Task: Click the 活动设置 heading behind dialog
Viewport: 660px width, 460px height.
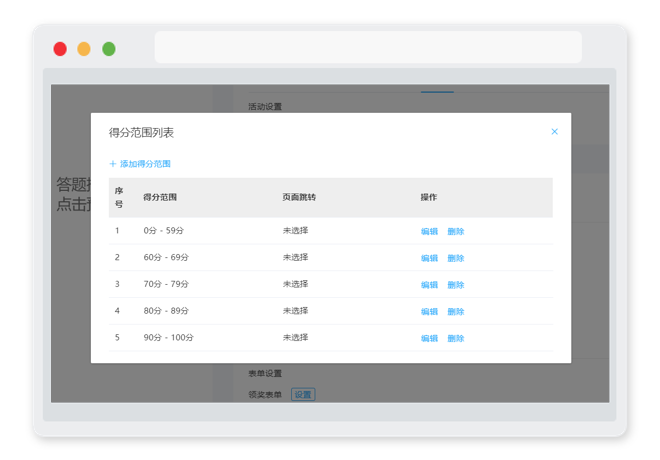Action: coord(265,106)
